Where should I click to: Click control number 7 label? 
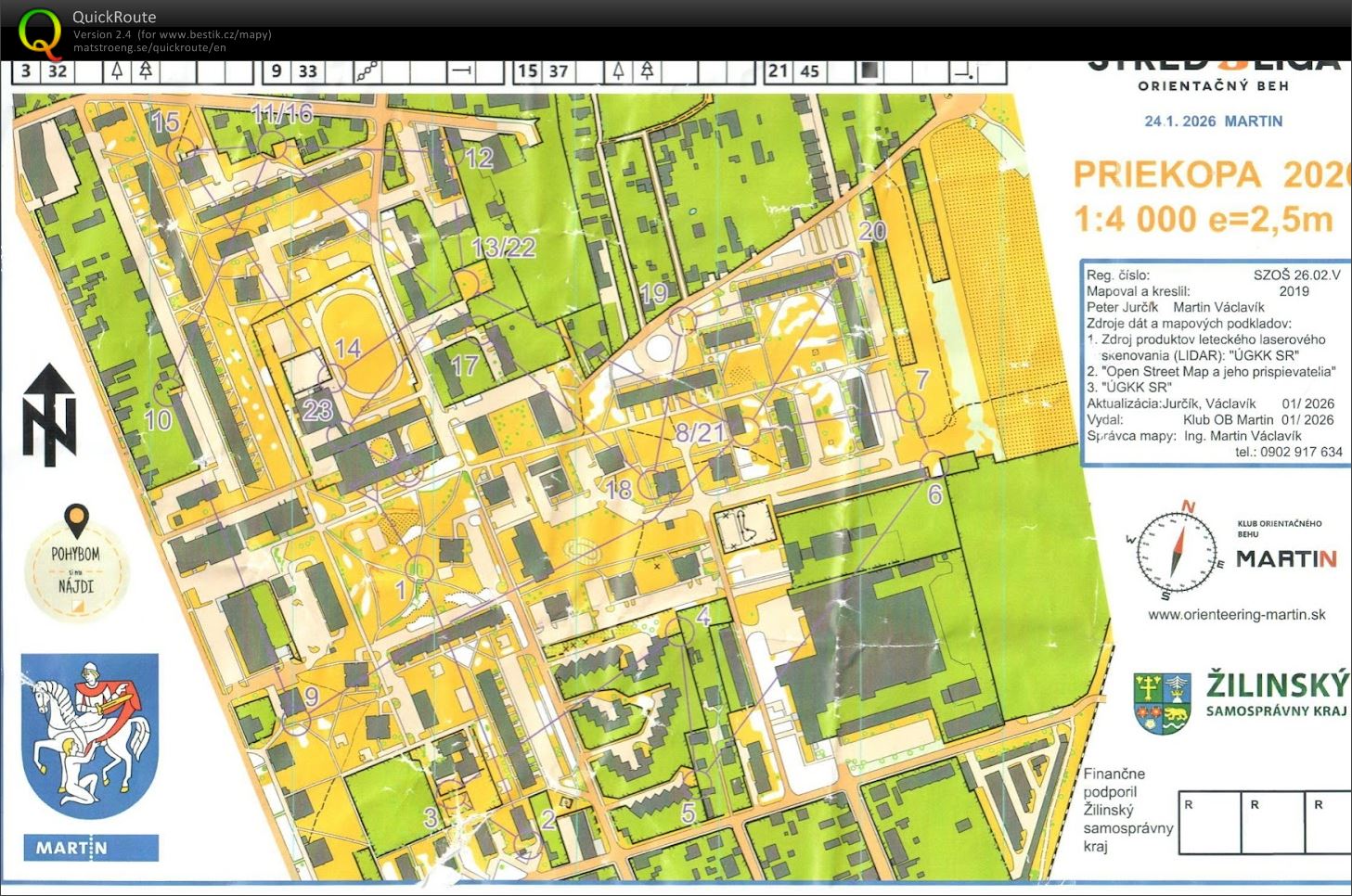(x=921, y=378)
